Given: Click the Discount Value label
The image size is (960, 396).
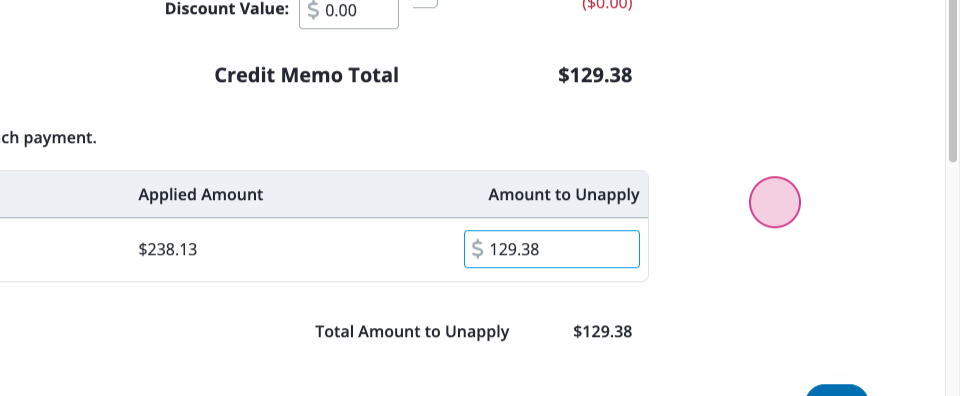Looking at the screenshot, I should 227,9.
